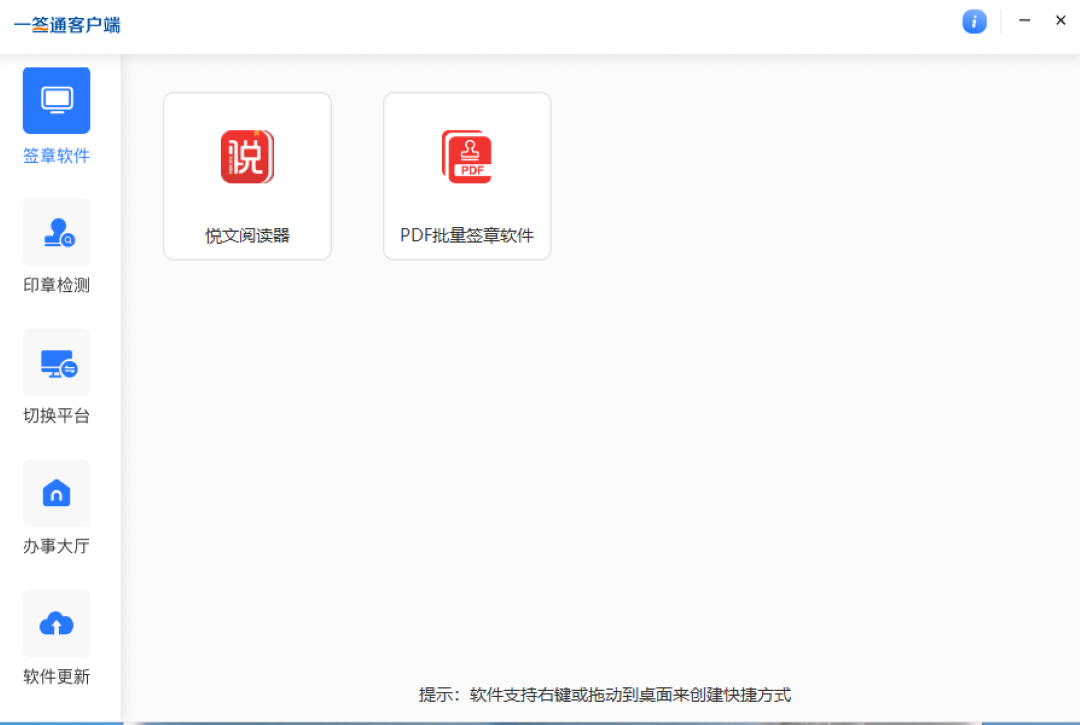Select the PDF批量签章软件 application card
Screen dimensions: 1080x725
coord(466,175)
